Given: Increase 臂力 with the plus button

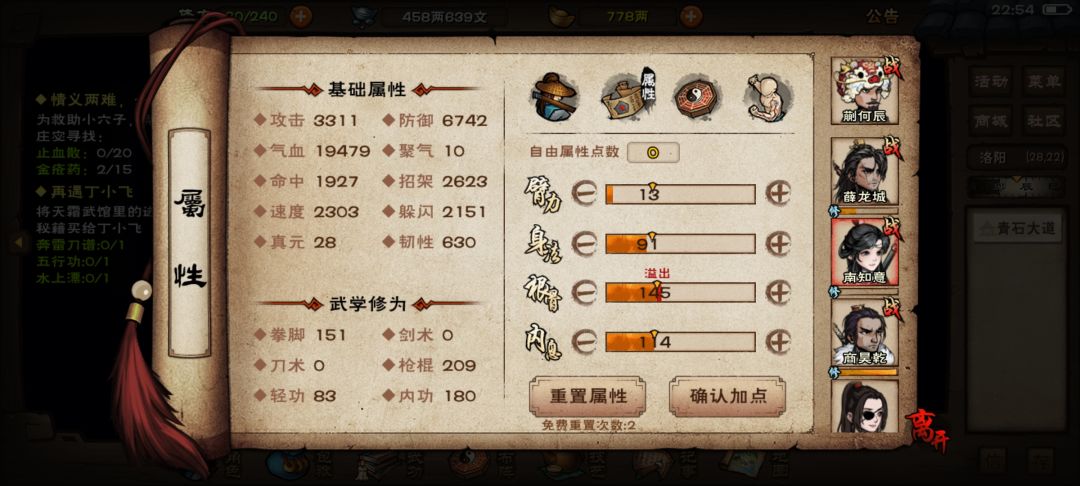Looking at the screenshot, I should (x=778, y=194).
